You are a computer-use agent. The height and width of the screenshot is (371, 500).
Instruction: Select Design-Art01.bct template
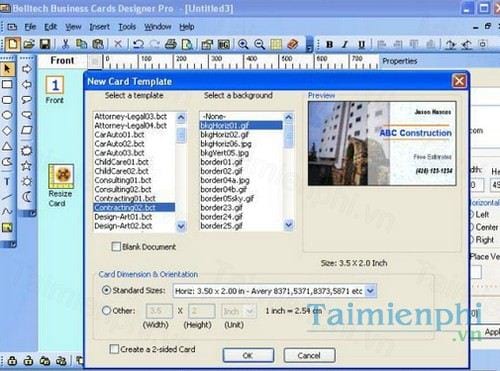(134, 217)
